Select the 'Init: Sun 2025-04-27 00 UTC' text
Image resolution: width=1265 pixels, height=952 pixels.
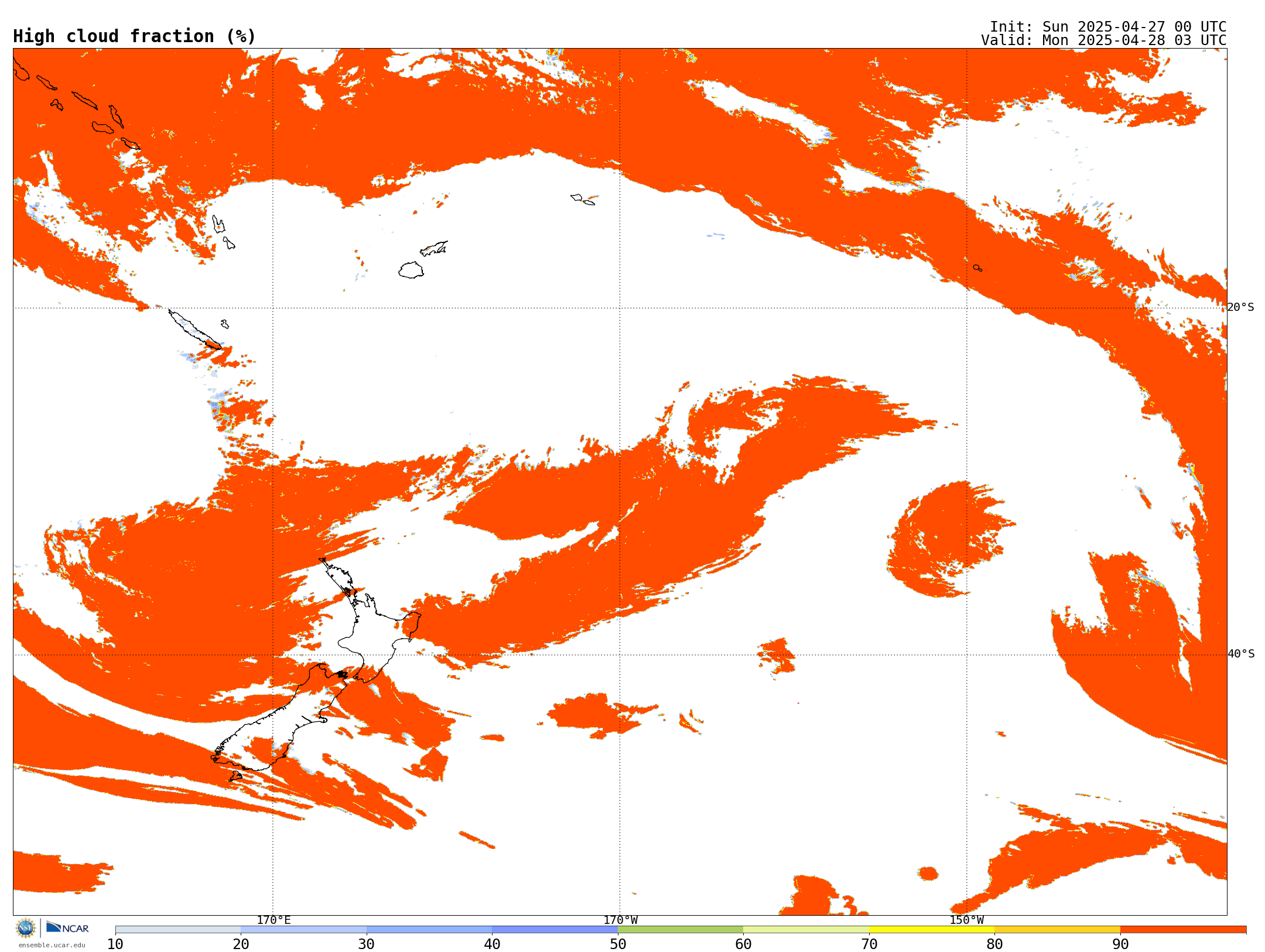(x=1107, y=27)
